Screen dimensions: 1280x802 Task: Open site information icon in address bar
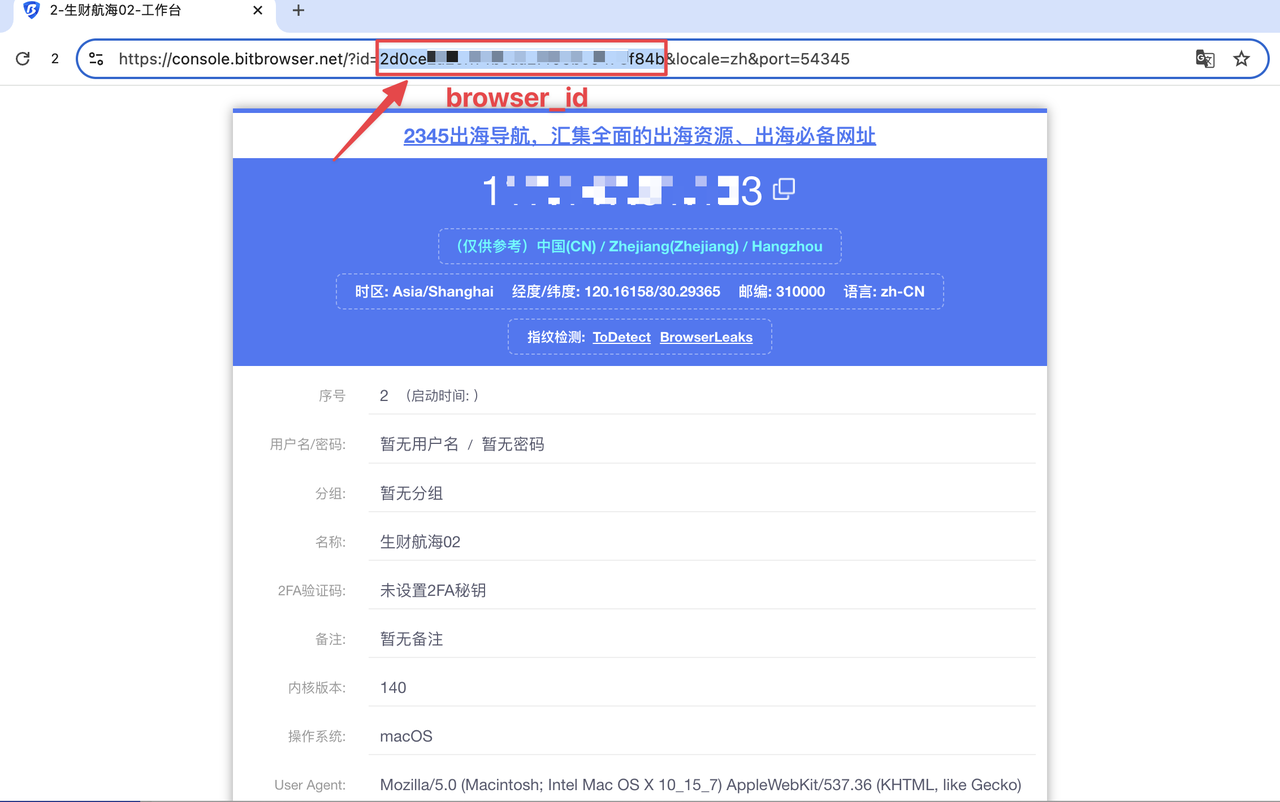click(97, 59)
